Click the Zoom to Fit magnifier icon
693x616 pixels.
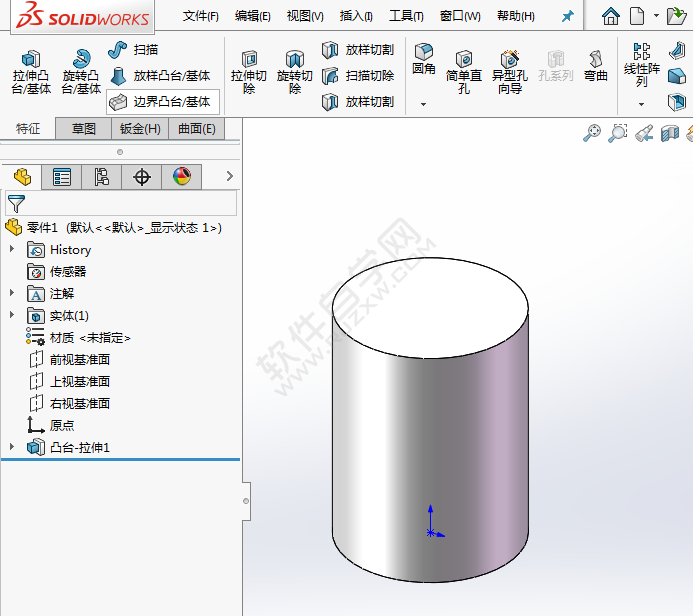point(592,133)
